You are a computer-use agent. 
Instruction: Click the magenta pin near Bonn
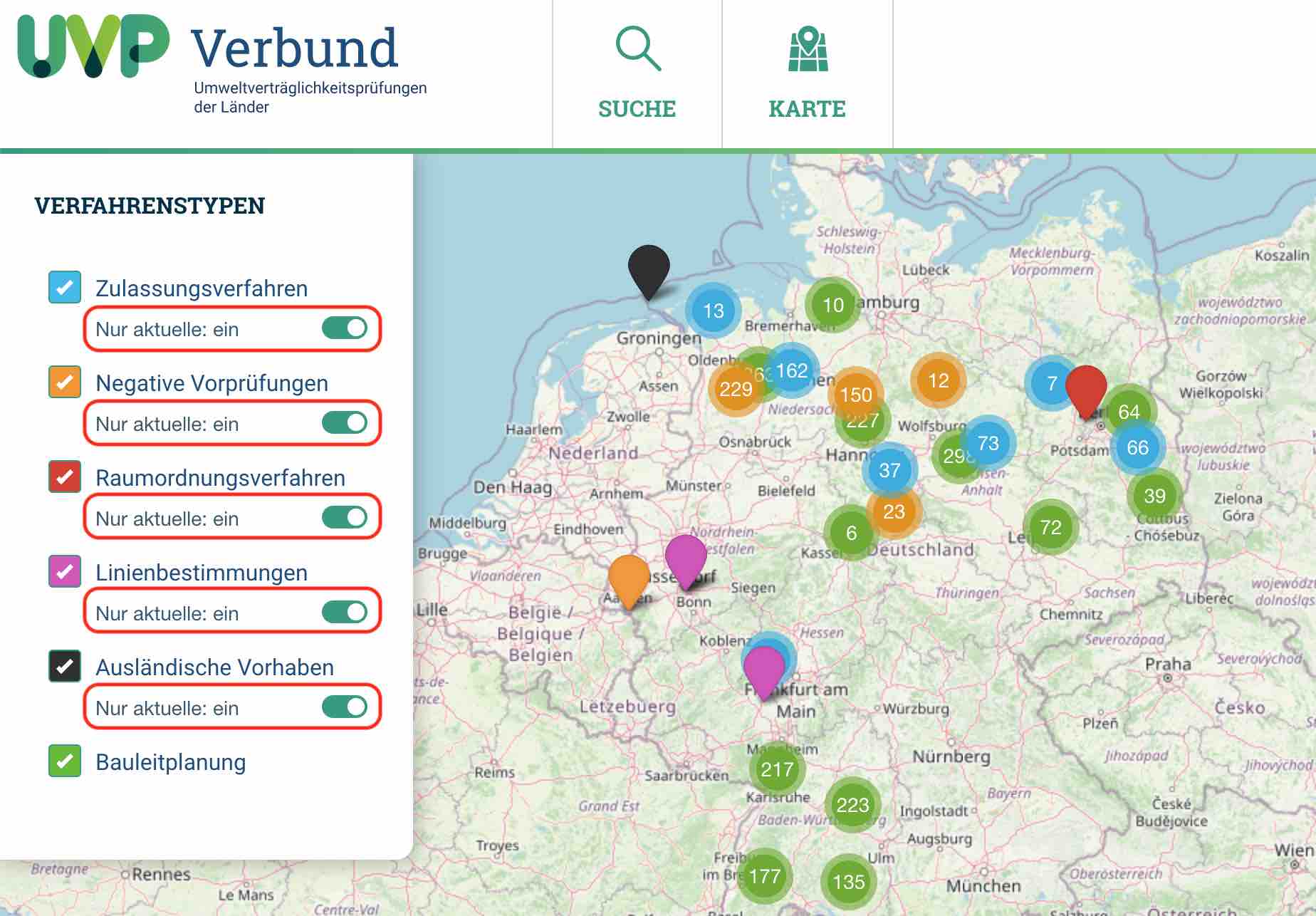[x=685, y=558]
